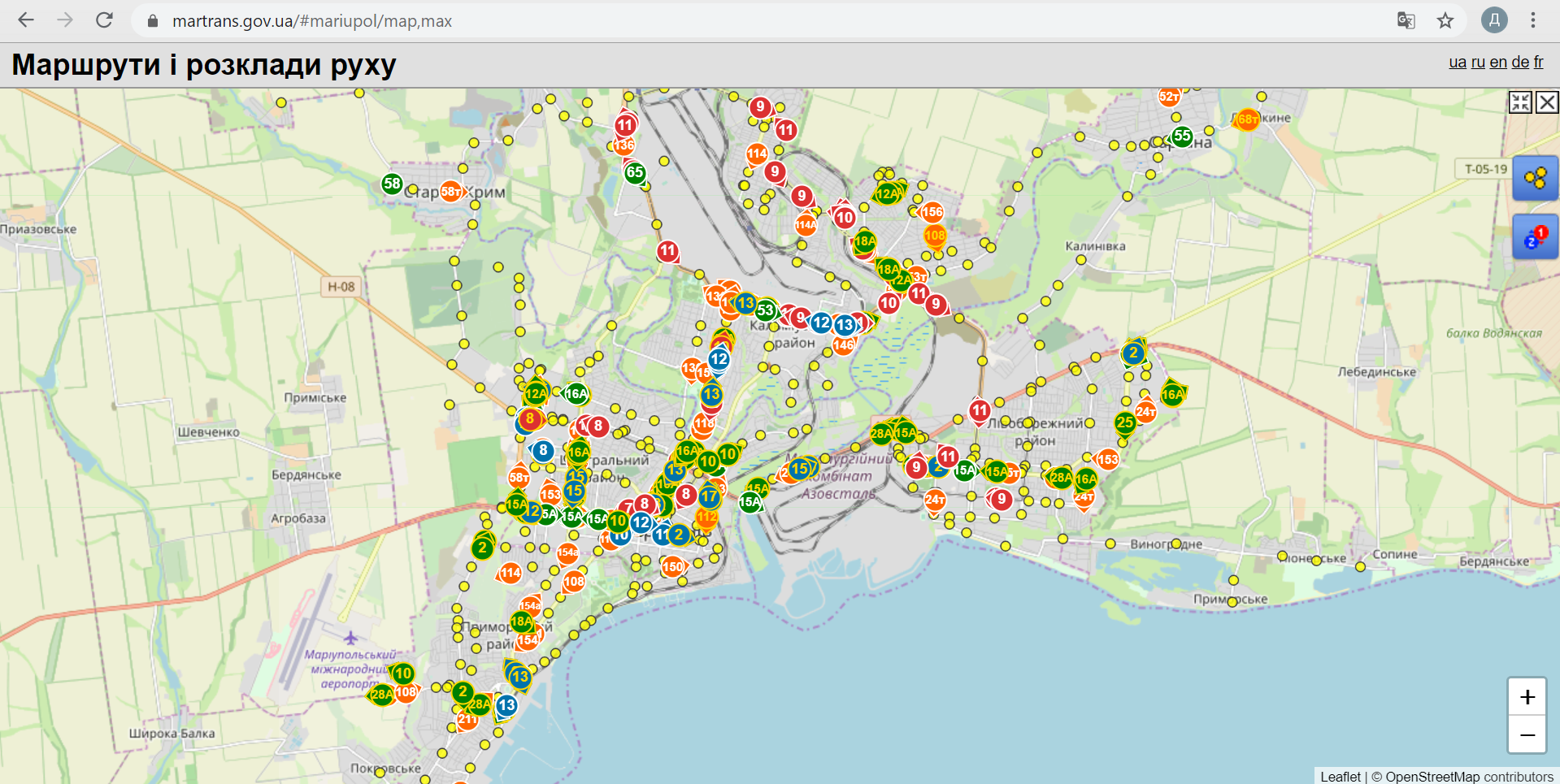Screen dimensions: 1560x784
Task: Toggle the bus stops layer button
Action: pos(1535,178)
